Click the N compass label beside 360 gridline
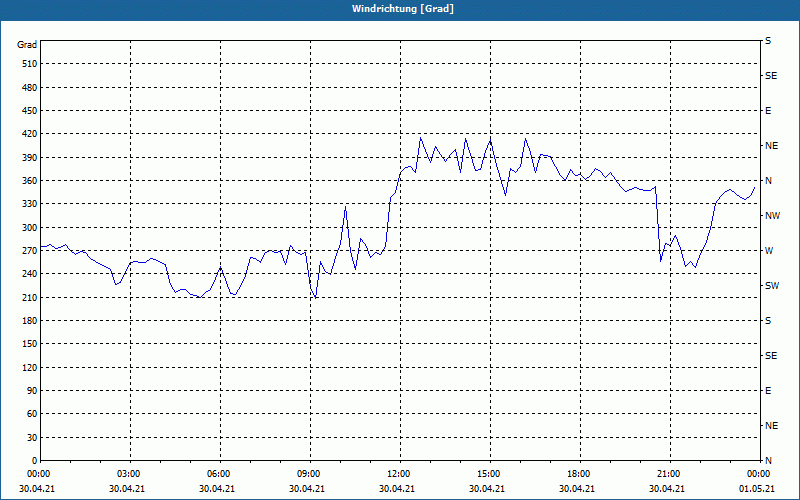This screenshot has width=800, height=500. [x=768, y=181]
